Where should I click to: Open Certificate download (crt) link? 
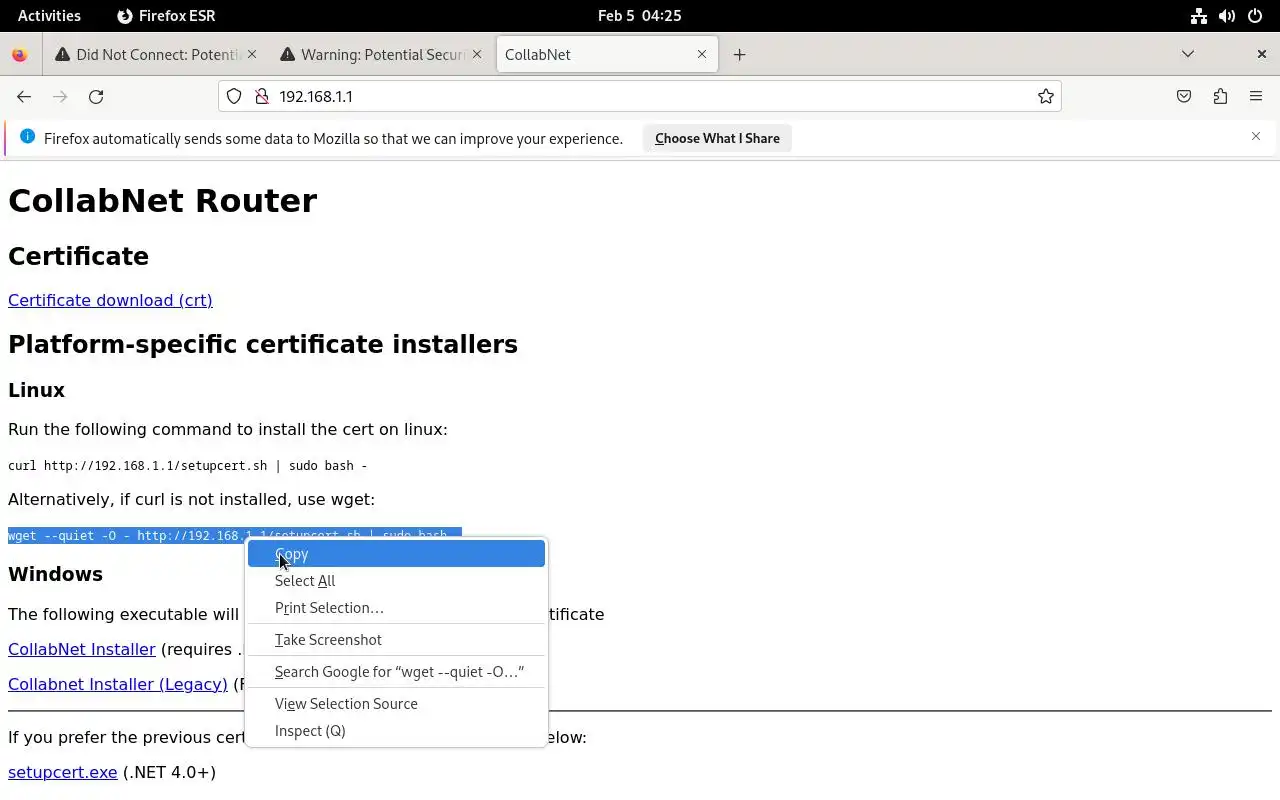coord(110,300)
